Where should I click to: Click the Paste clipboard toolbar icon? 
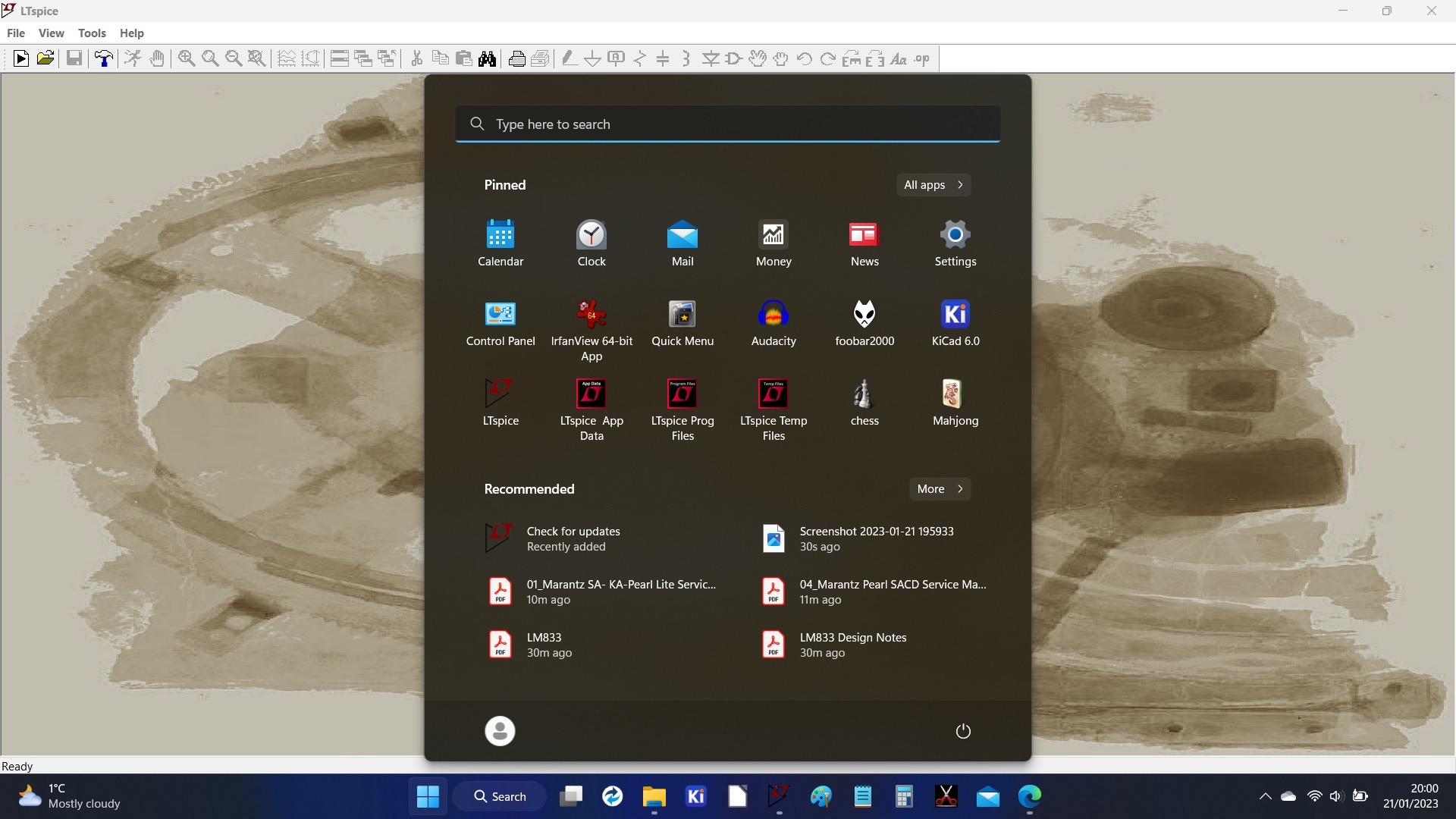464,58
